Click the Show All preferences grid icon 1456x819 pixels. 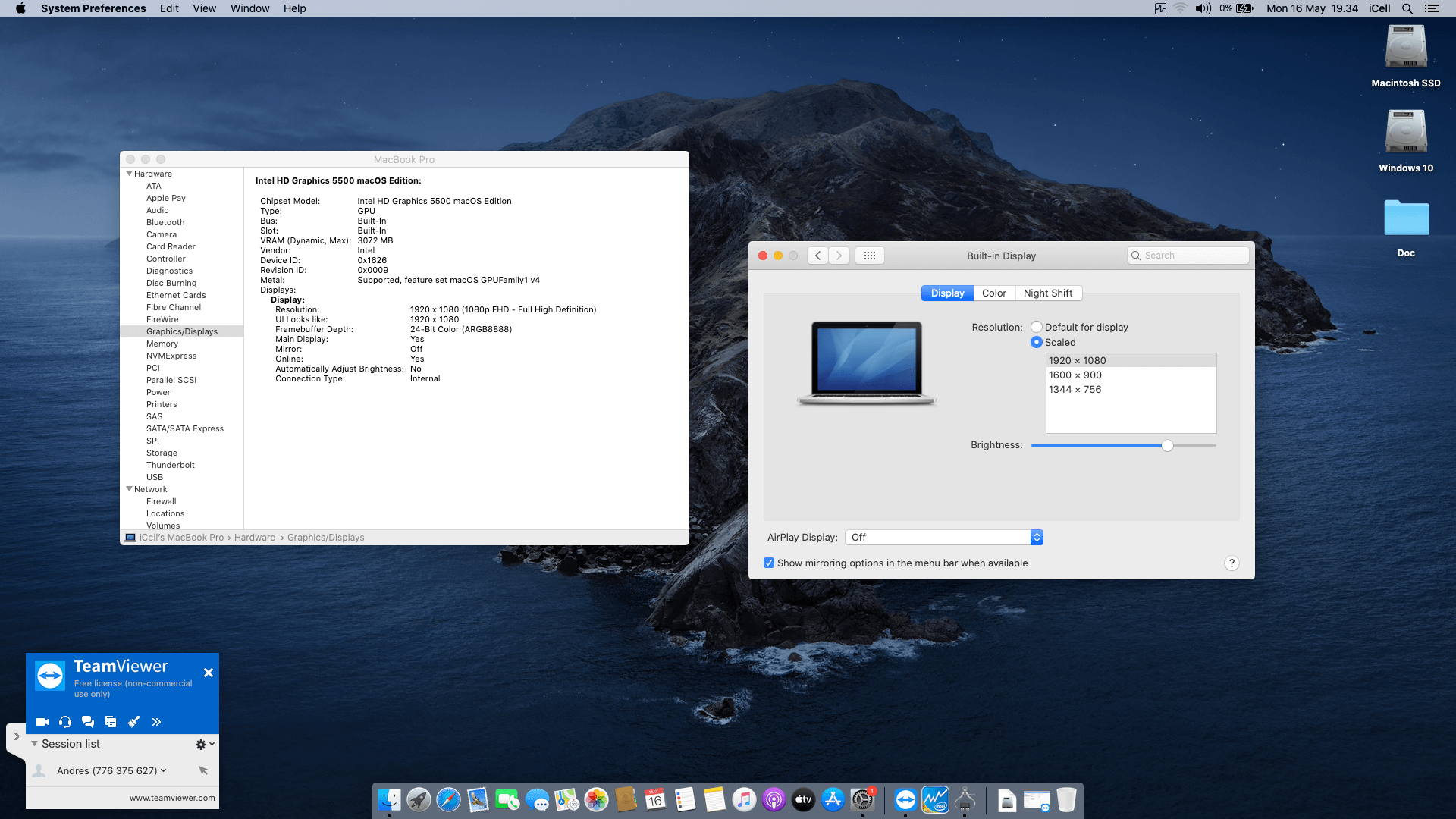pyautogui.click(x=869, y=255)
